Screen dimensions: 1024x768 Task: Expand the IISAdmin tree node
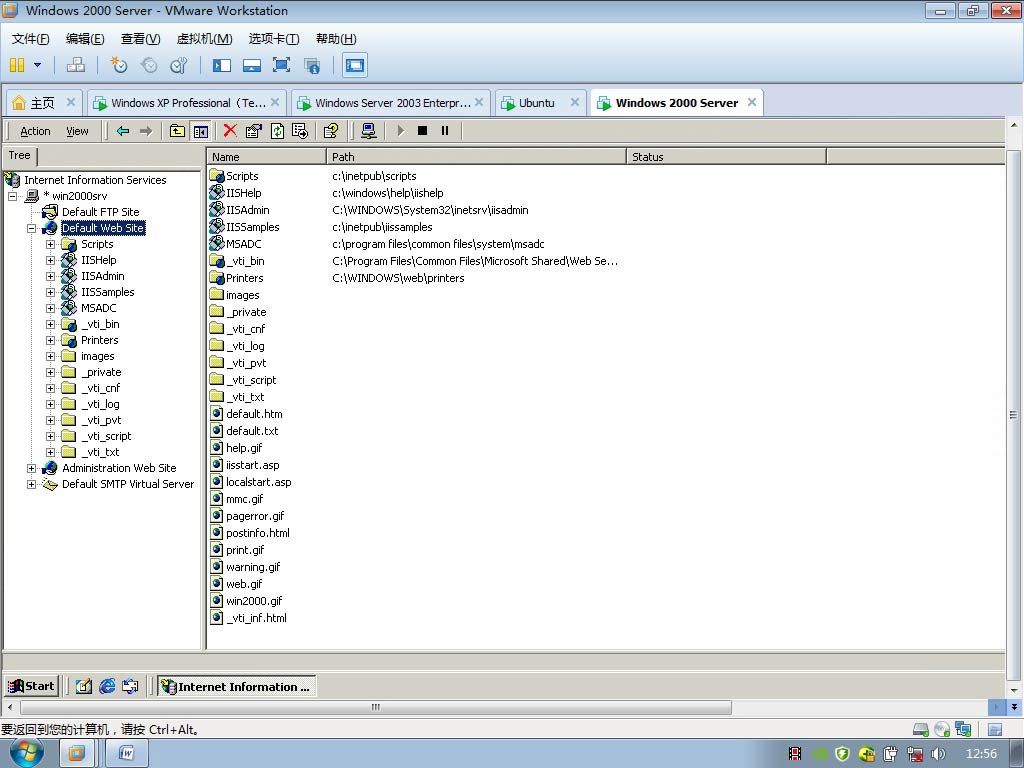click(x=50, y=276)
